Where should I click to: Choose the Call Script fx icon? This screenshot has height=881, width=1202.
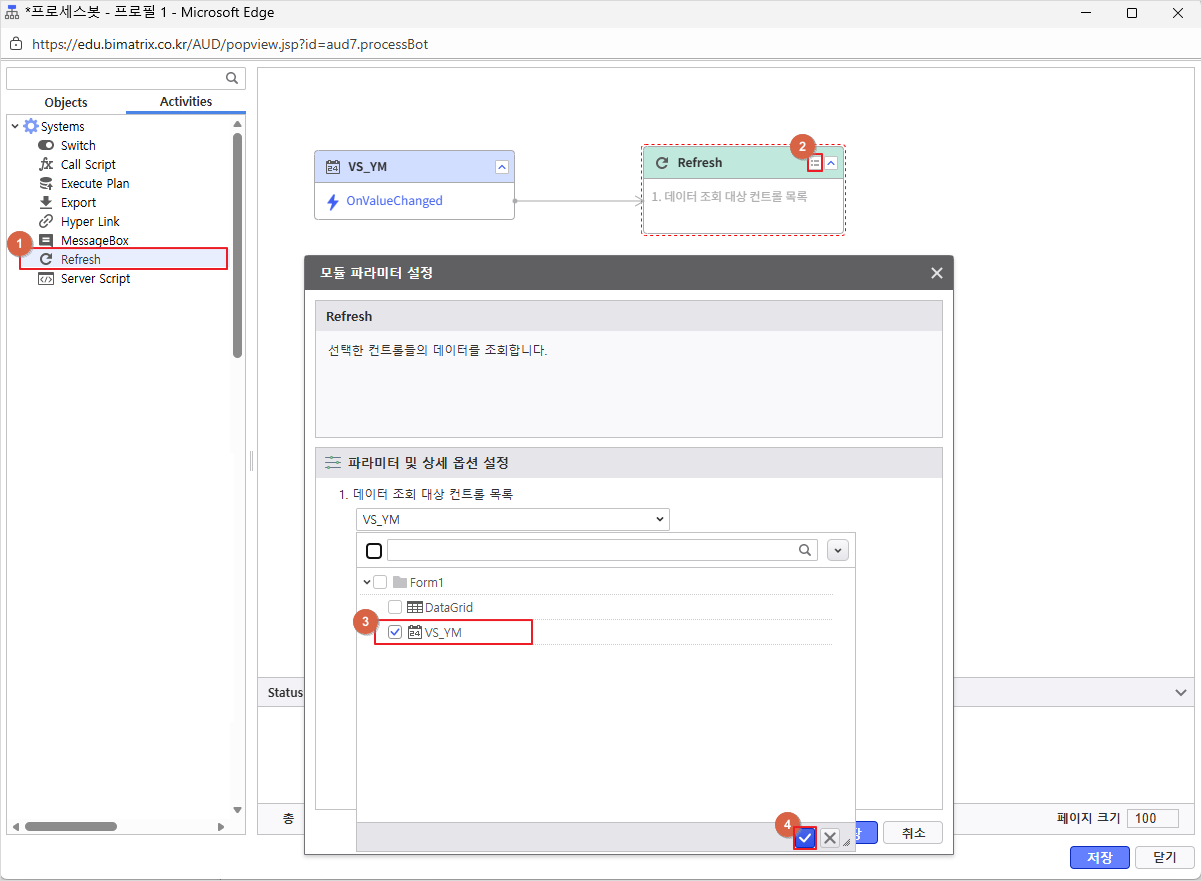point(46,165)
